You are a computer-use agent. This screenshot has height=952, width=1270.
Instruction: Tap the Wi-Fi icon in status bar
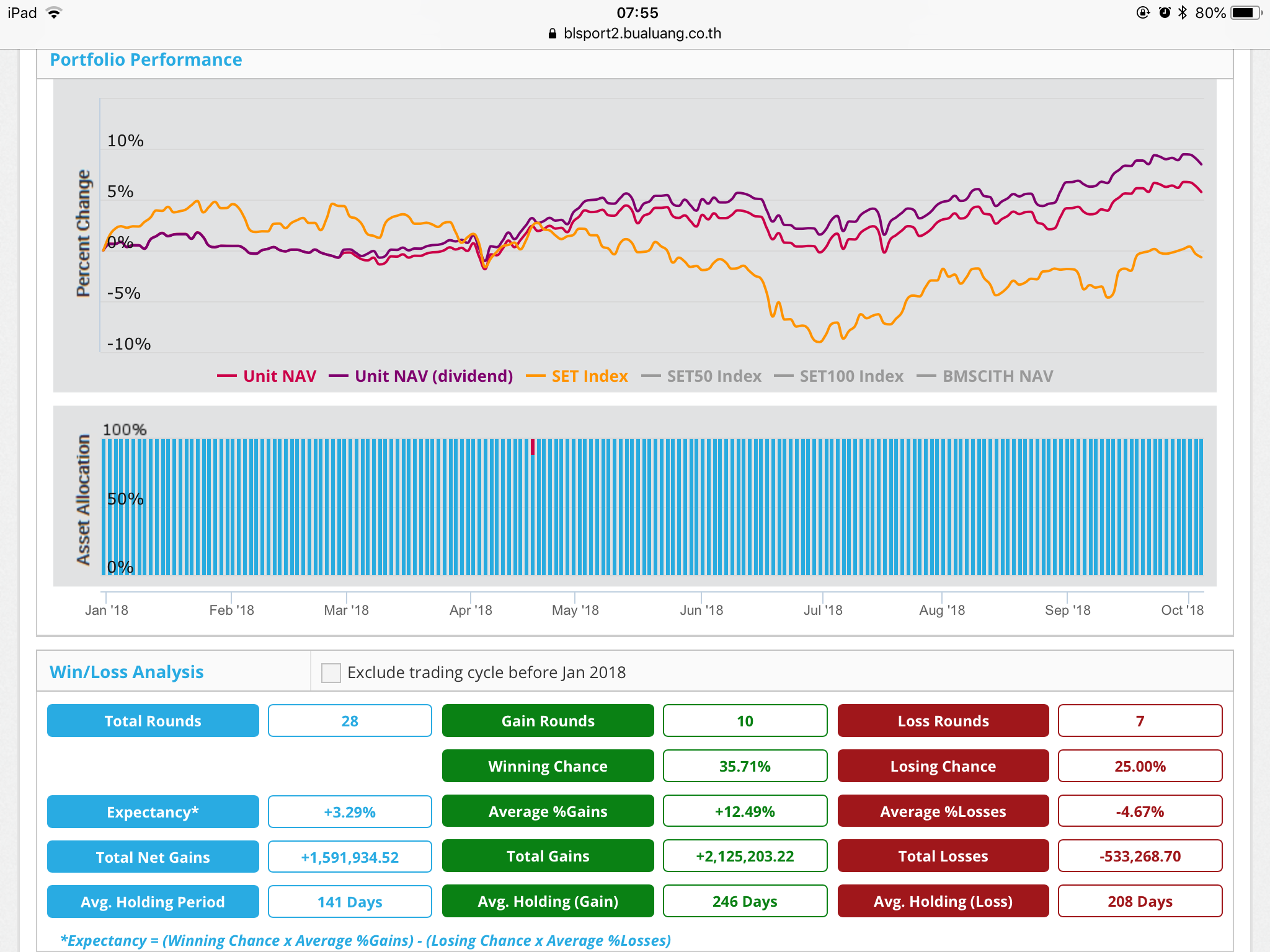(55, 13)
